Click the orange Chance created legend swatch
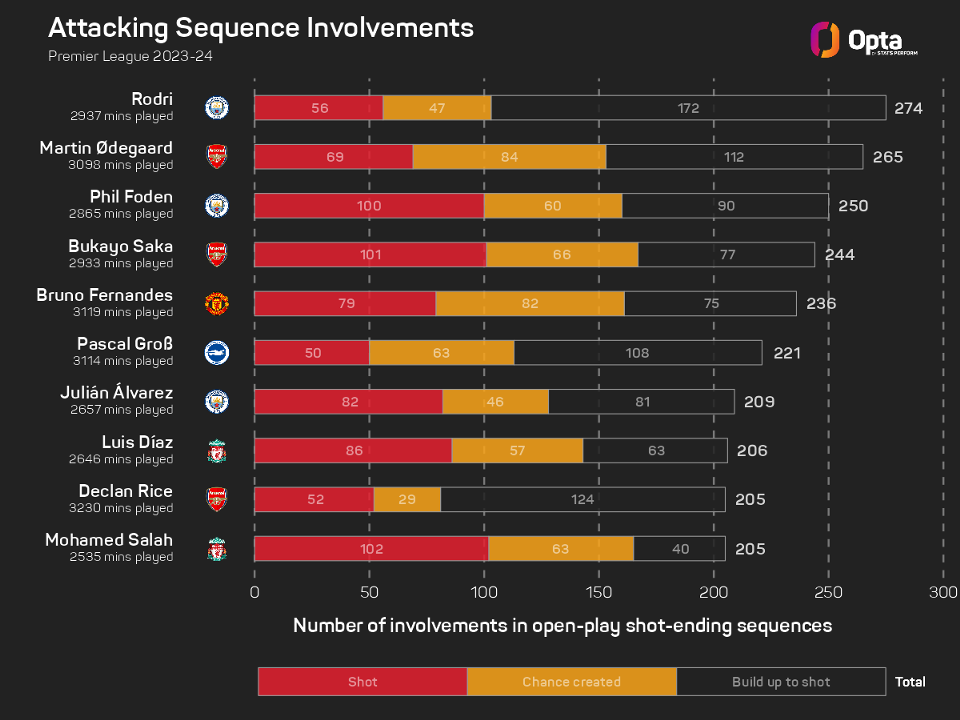The width and height of the screenshot is (960, 720). (x=571, y=682)
